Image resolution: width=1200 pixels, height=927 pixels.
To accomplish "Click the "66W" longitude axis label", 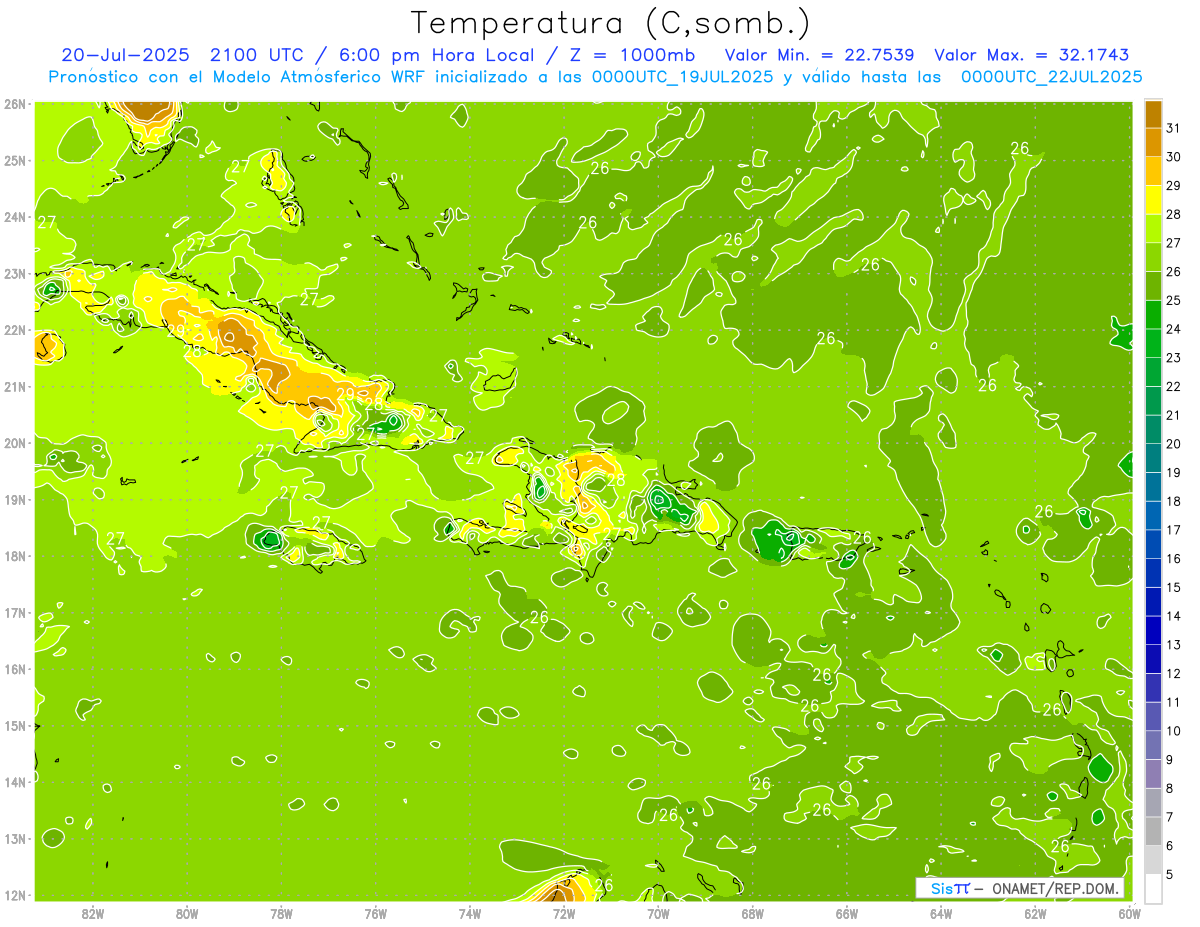I will pos(847,913).
